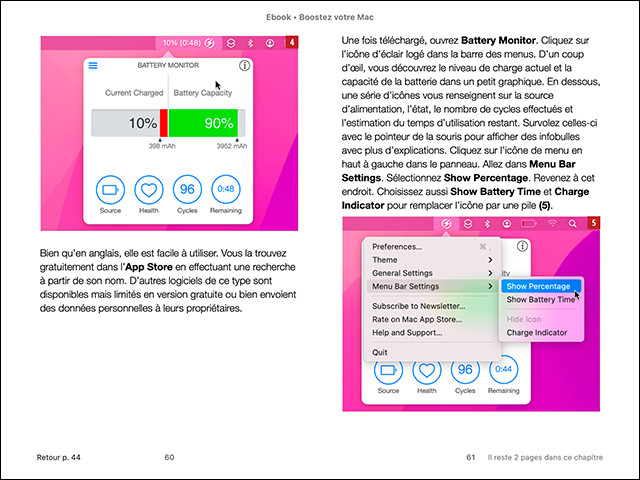Expand the General Settings submenu
This screenshot has height=480, width=640.
[x=430, y=273]
